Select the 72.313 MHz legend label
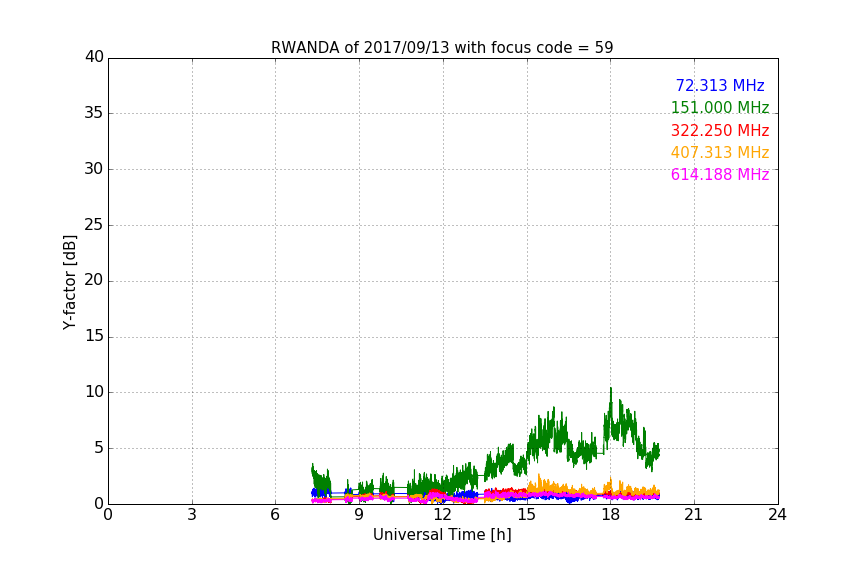The width and height of the screenshot is (864, 576). click(x=720, y=85)
